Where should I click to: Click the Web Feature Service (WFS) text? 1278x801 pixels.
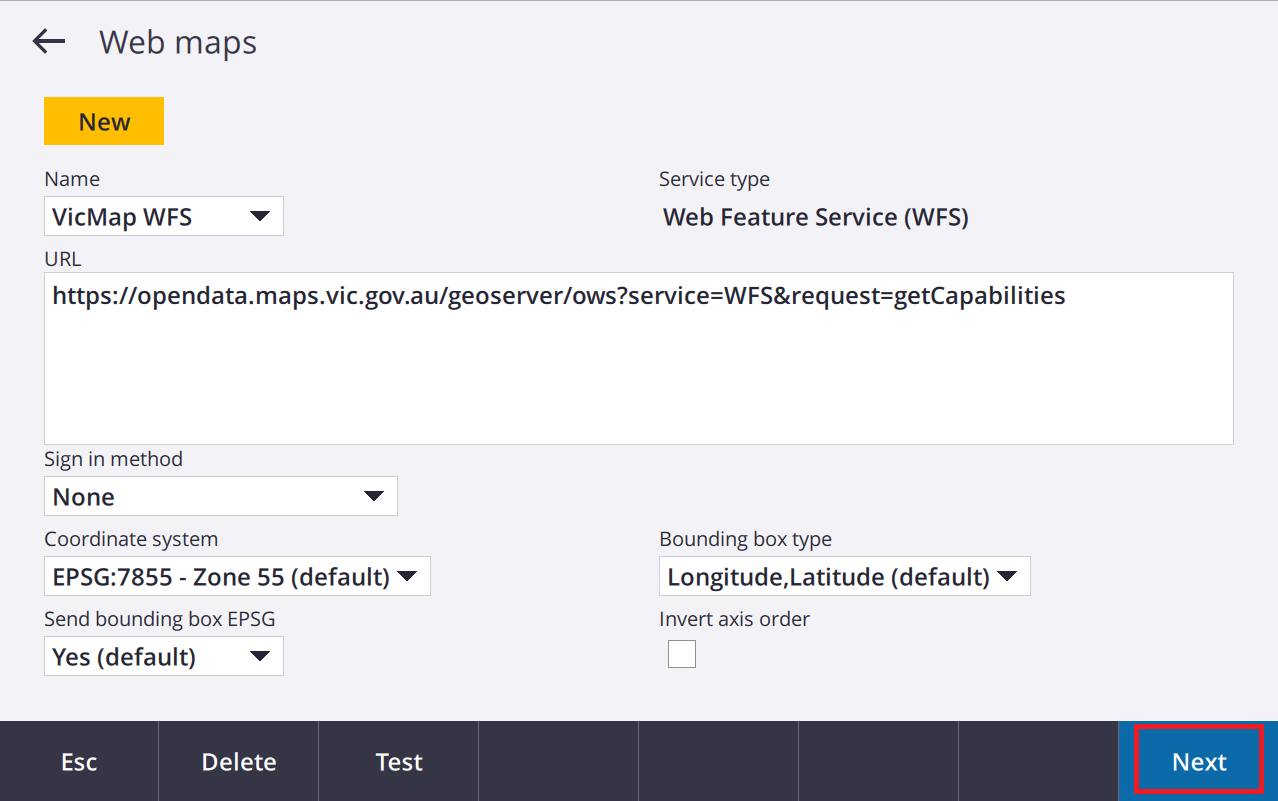pyautogui.click(x=815, y=217)
